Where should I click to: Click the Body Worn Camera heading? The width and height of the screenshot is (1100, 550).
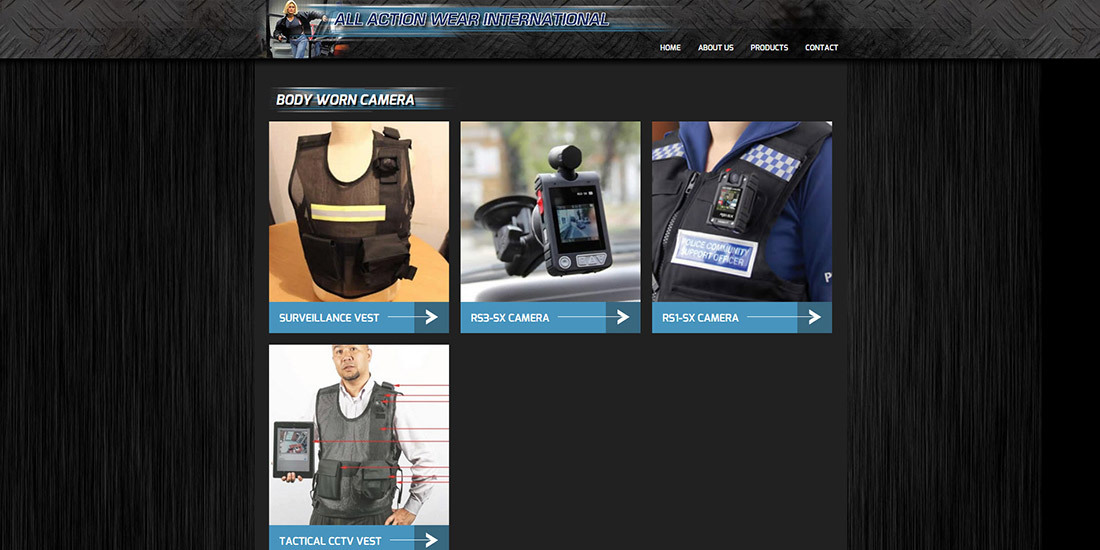click(345, 100)
